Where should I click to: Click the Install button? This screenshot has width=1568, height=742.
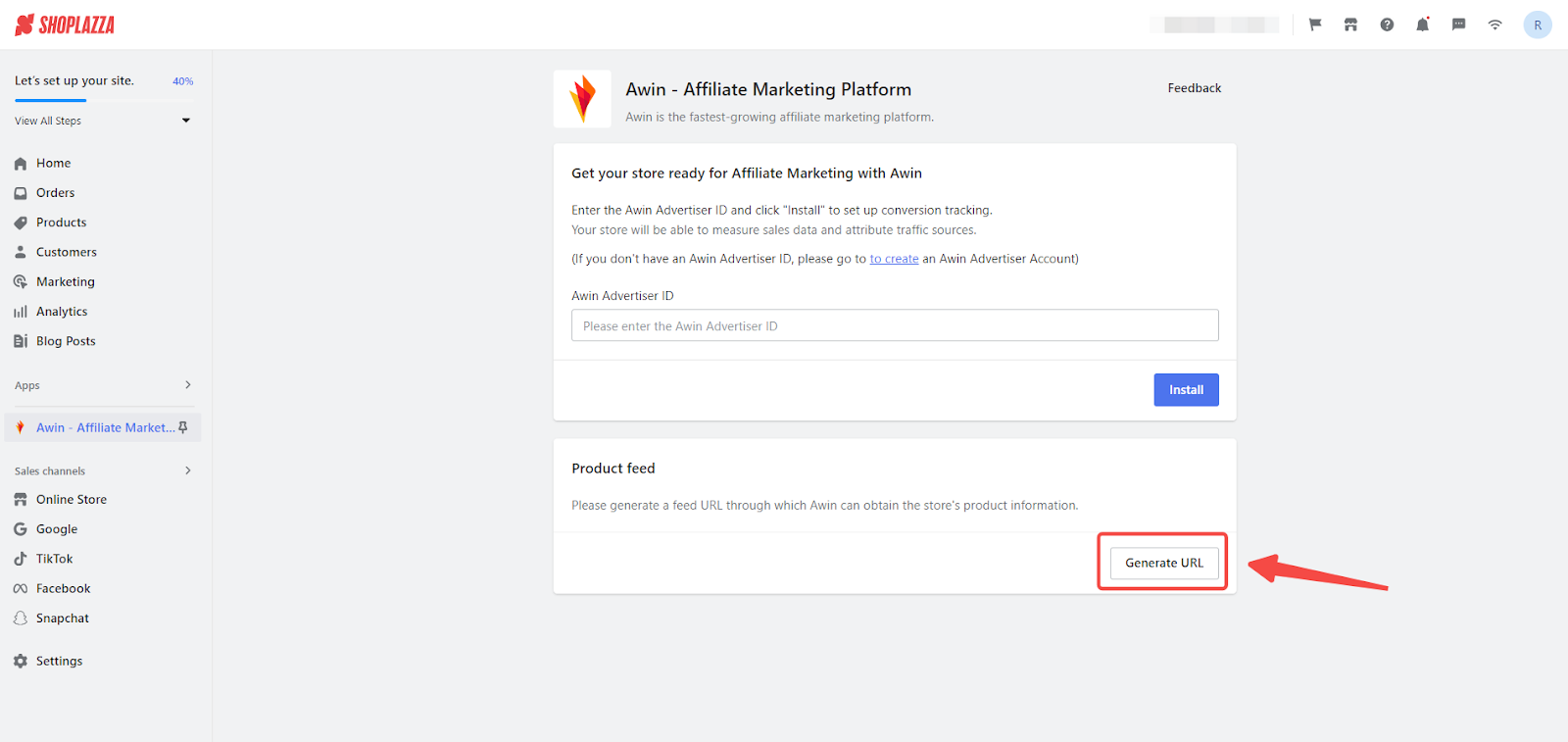[x=1186, y=390]
